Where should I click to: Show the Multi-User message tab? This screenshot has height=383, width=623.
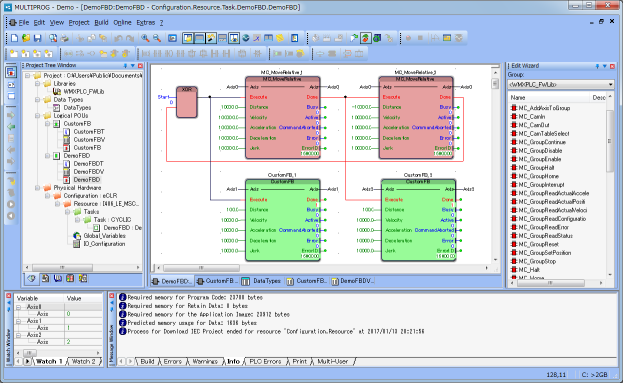333,362
